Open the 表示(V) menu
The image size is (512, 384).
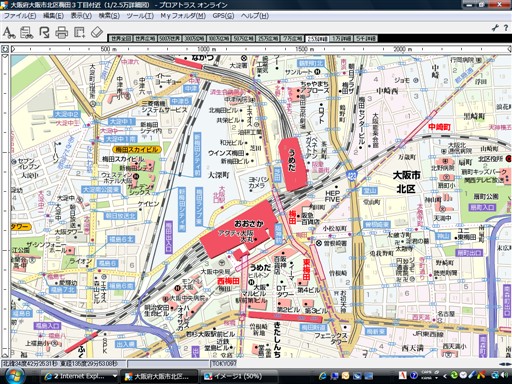(81, 16)
